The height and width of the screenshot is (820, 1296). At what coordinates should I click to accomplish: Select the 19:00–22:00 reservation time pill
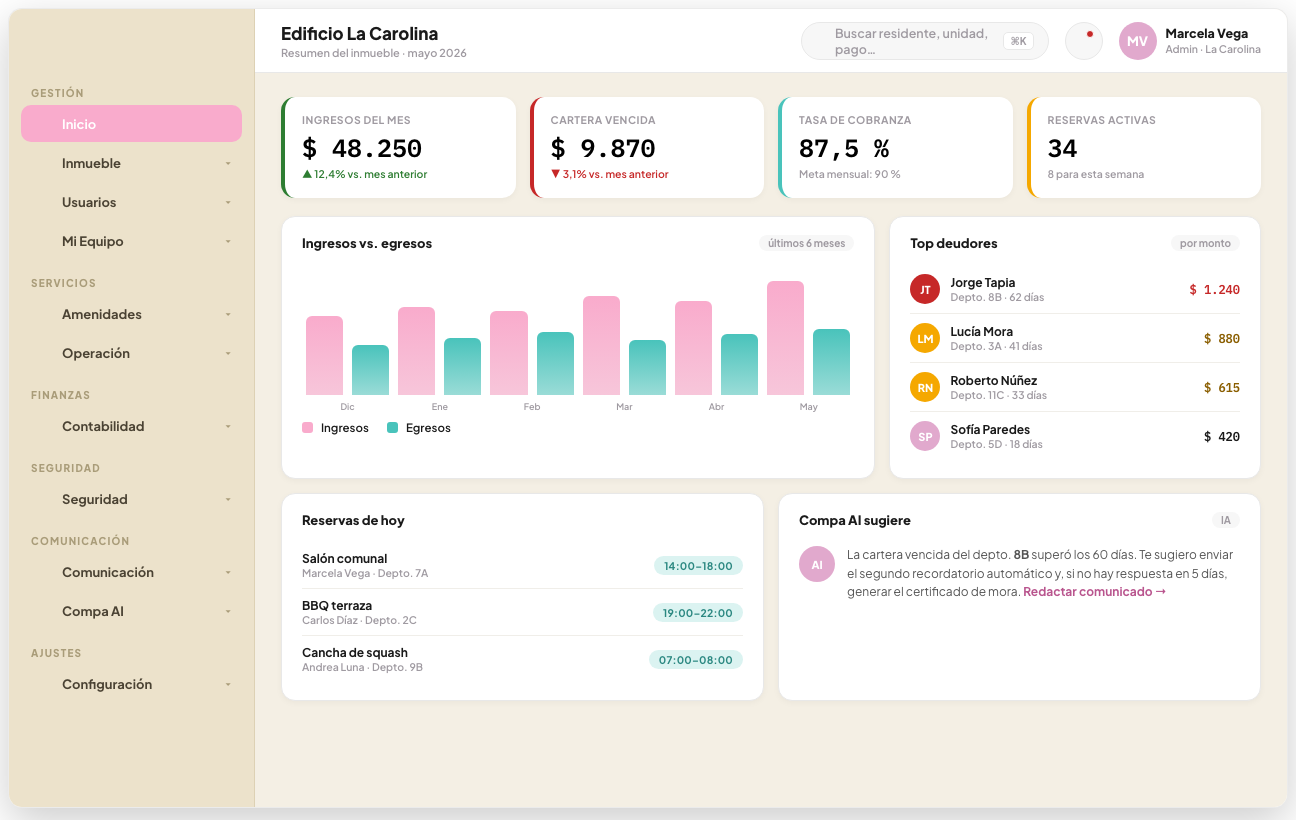698,613
